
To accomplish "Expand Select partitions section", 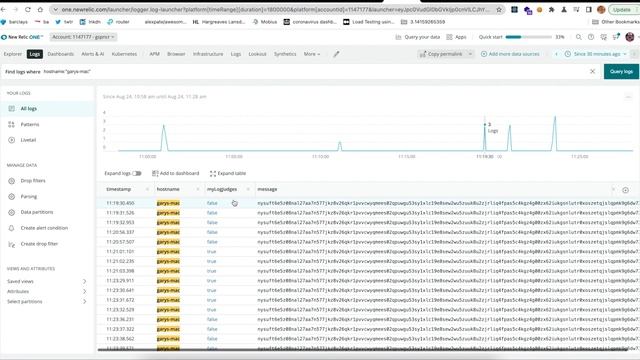I will pyautogui.click(x=47, y=302).
